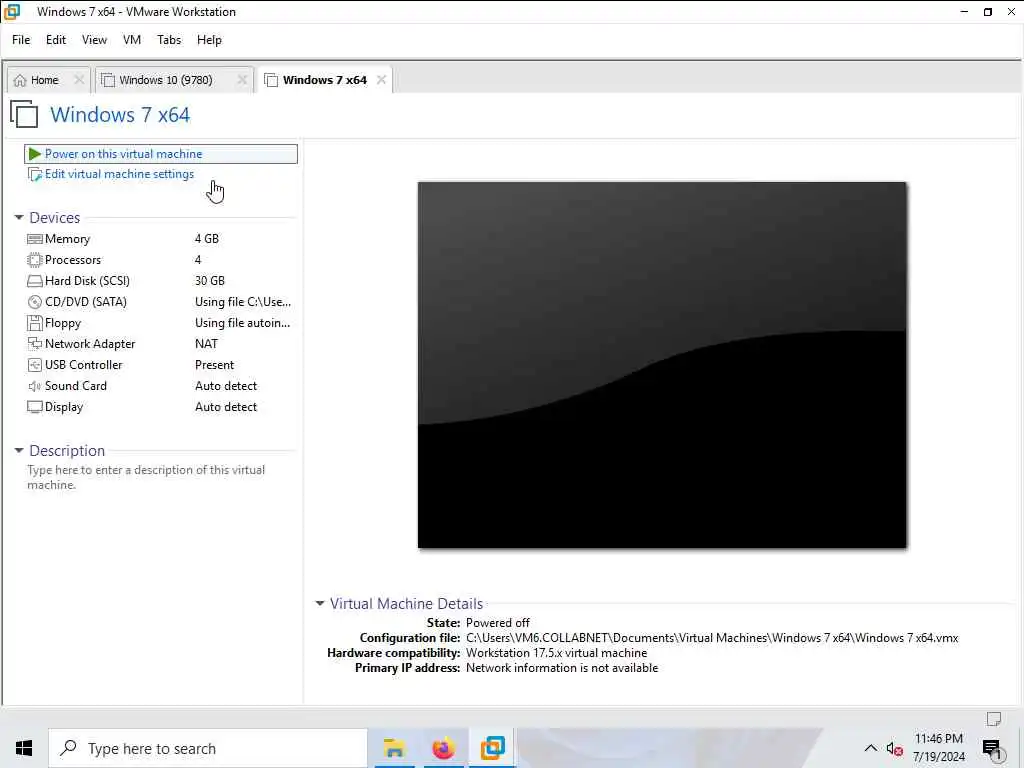The image size is (1024, 768).
Task: Open File Explorer from the taskbar
Action: click(x=394, y=748)
